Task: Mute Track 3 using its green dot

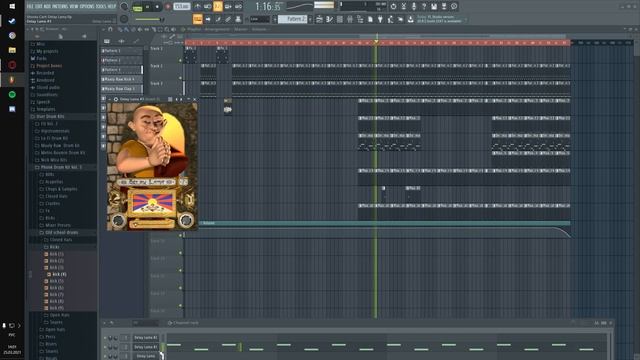Action: pos(180,95)
